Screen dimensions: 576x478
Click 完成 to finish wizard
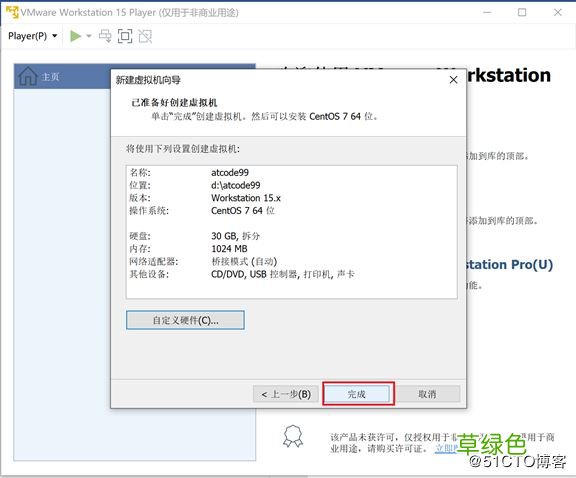[x=357, y=395]
